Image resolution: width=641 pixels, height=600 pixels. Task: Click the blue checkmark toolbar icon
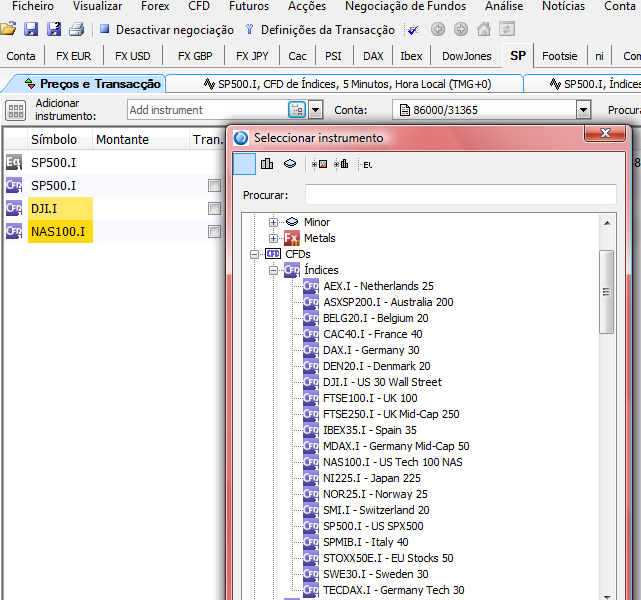413,30
